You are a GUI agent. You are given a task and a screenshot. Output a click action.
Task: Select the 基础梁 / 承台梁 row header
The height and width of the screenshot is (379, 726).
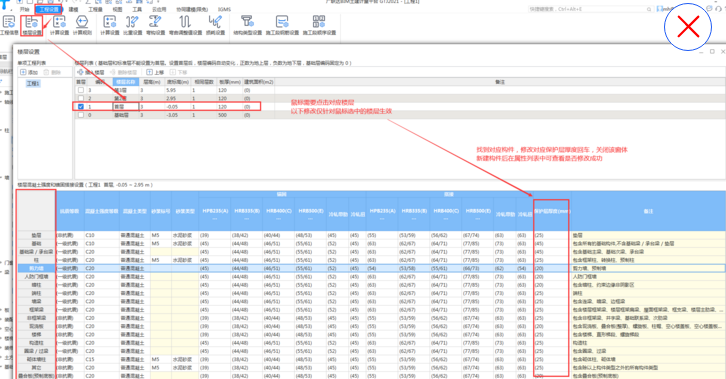pos(36,252)
